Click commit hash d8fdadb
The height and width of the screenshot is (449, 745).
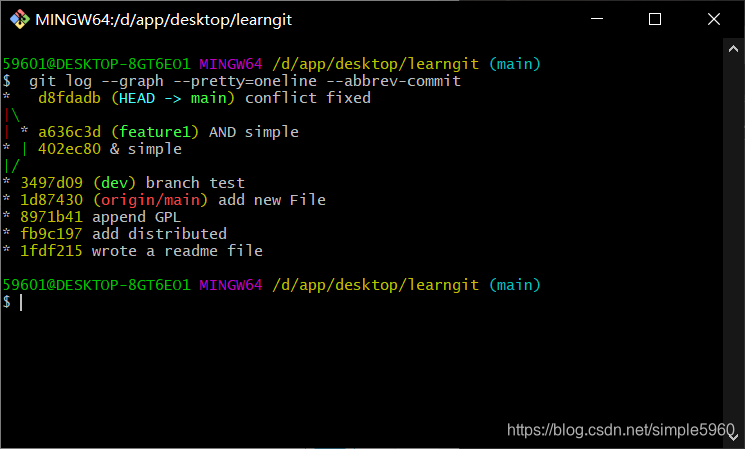coord(69,98)
